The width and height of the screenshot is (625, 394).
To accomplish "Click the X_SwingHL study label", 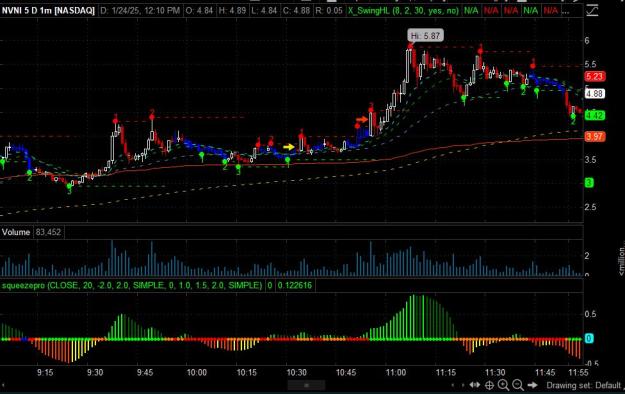I will point(403,11).
